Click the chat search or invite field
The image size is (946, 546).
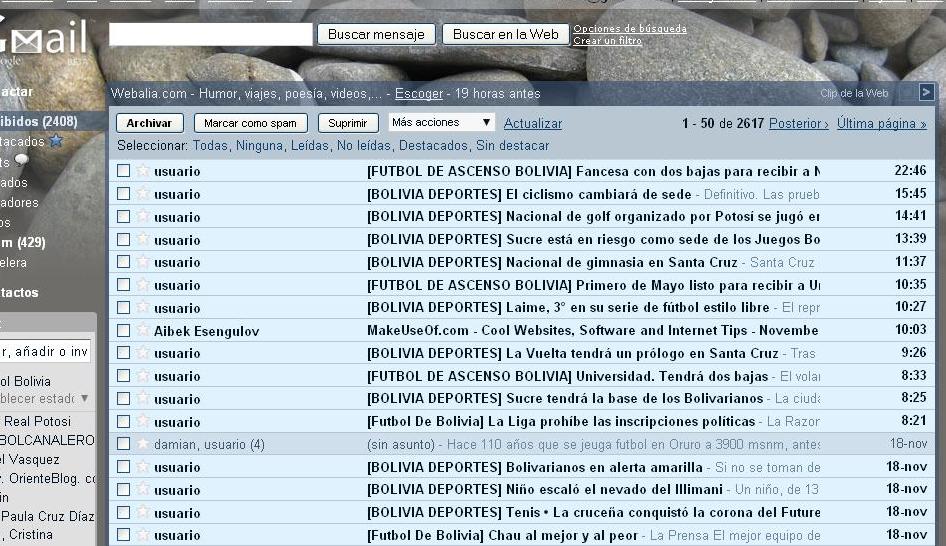click(45, 351)
